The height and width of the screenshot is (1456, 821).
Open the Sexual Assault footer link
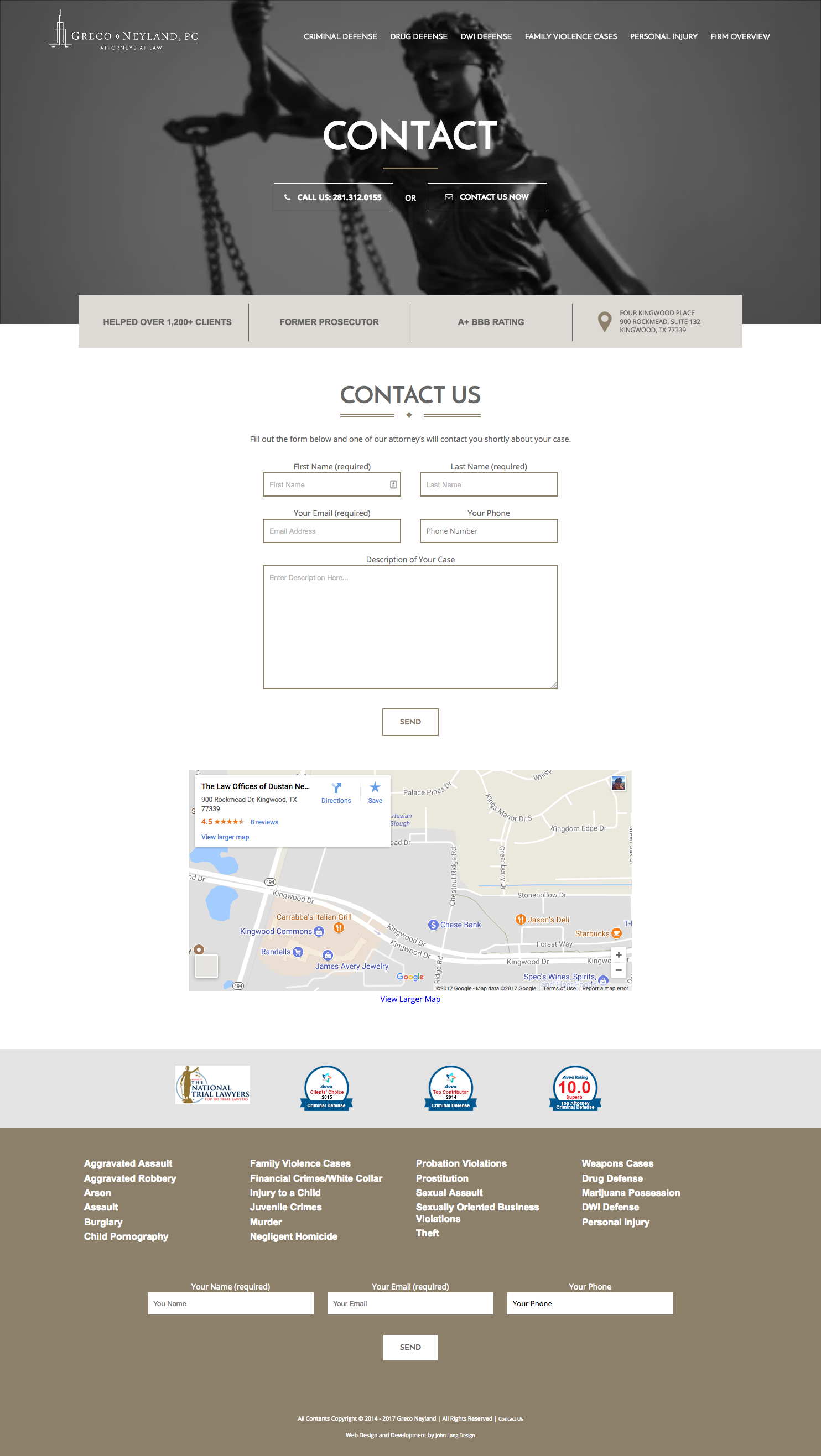pyautogui.click(x=450, y=1193)
